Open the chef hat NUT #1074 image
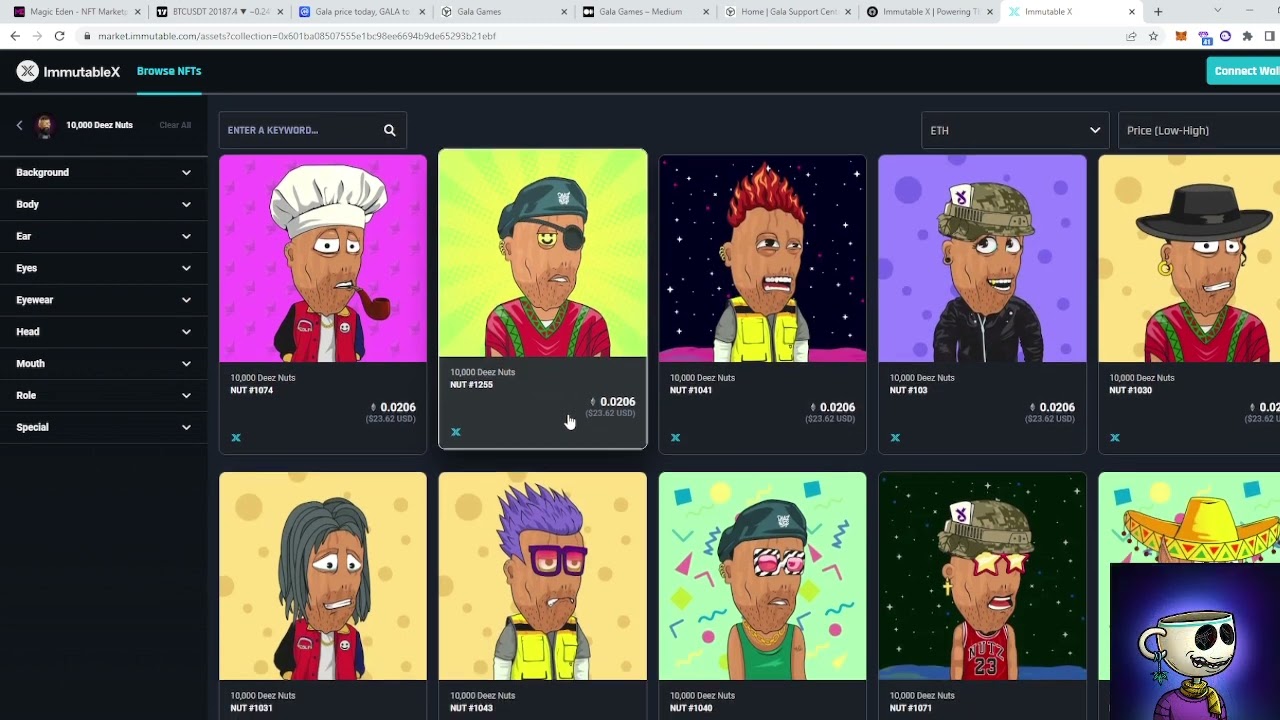 coord(323,258)
